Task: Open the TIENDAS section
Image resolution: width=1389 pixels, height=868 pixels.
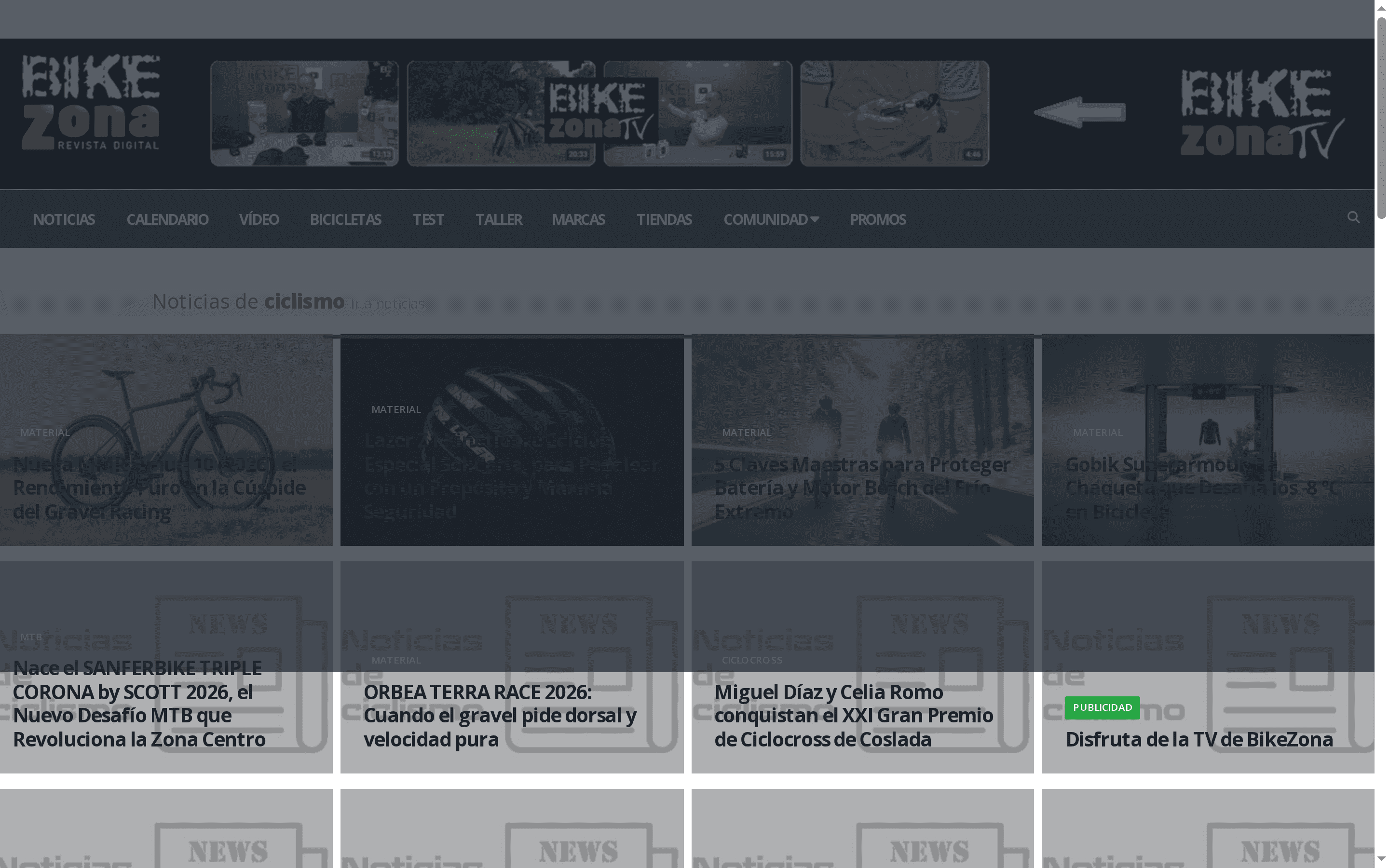Action: pos(664,219)
